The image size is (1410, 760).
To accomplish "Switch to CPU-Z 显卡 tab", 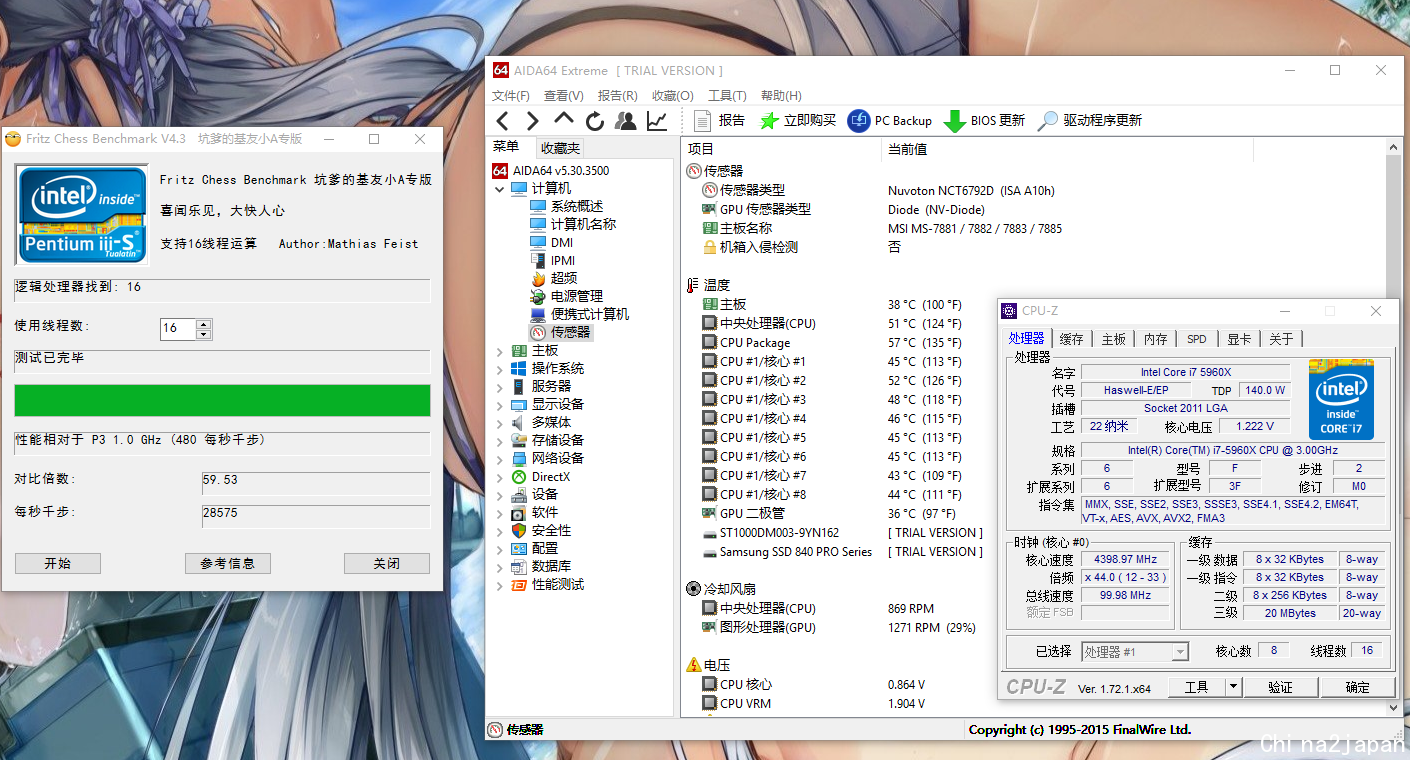I will point(1239,339).
